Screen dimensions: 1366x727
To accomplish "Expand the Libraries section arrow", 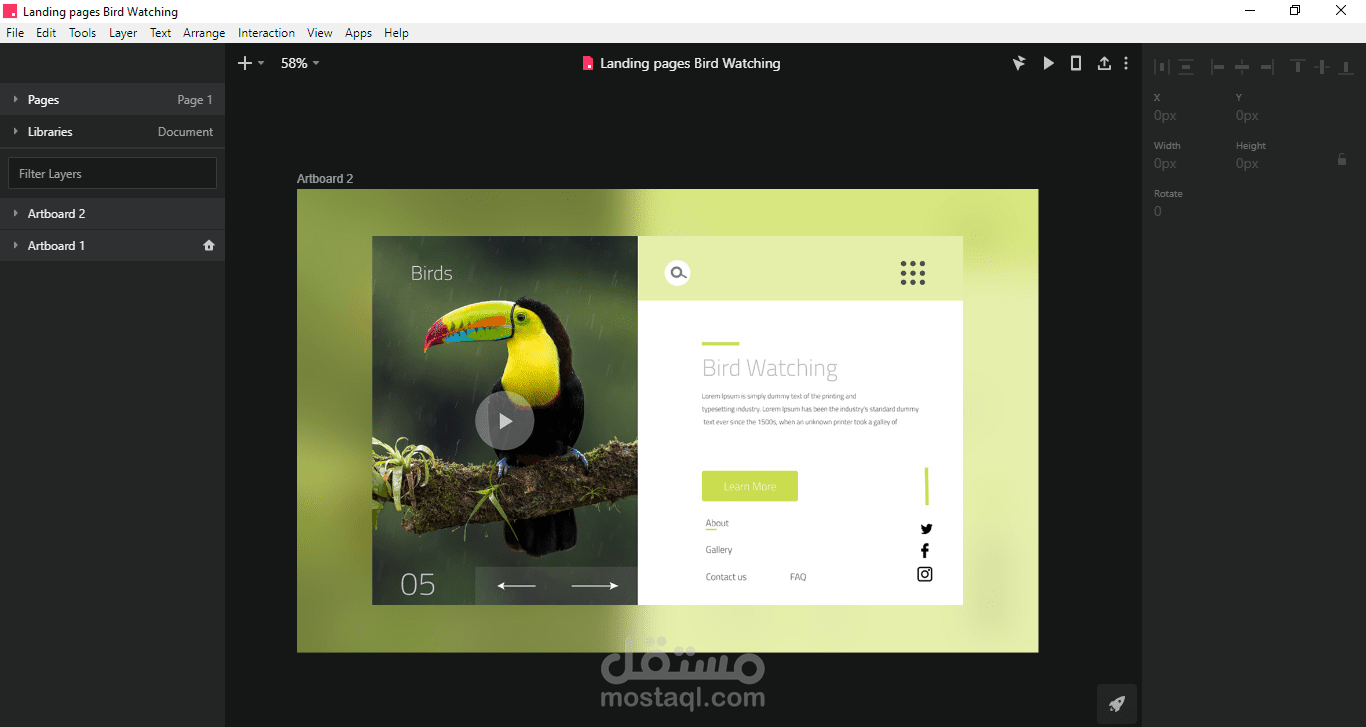I will tap(16, 132).
